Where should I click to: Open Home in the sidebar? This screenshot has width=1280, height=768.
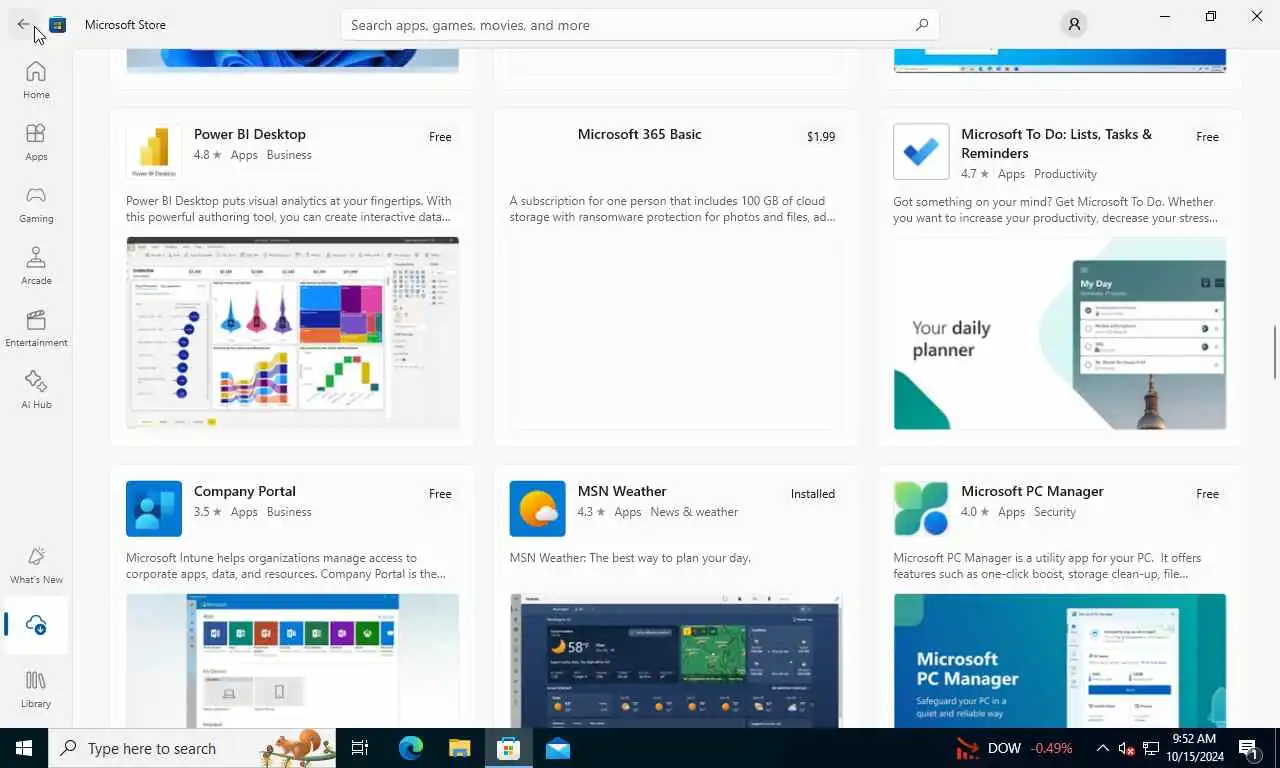tap(36, 80)
